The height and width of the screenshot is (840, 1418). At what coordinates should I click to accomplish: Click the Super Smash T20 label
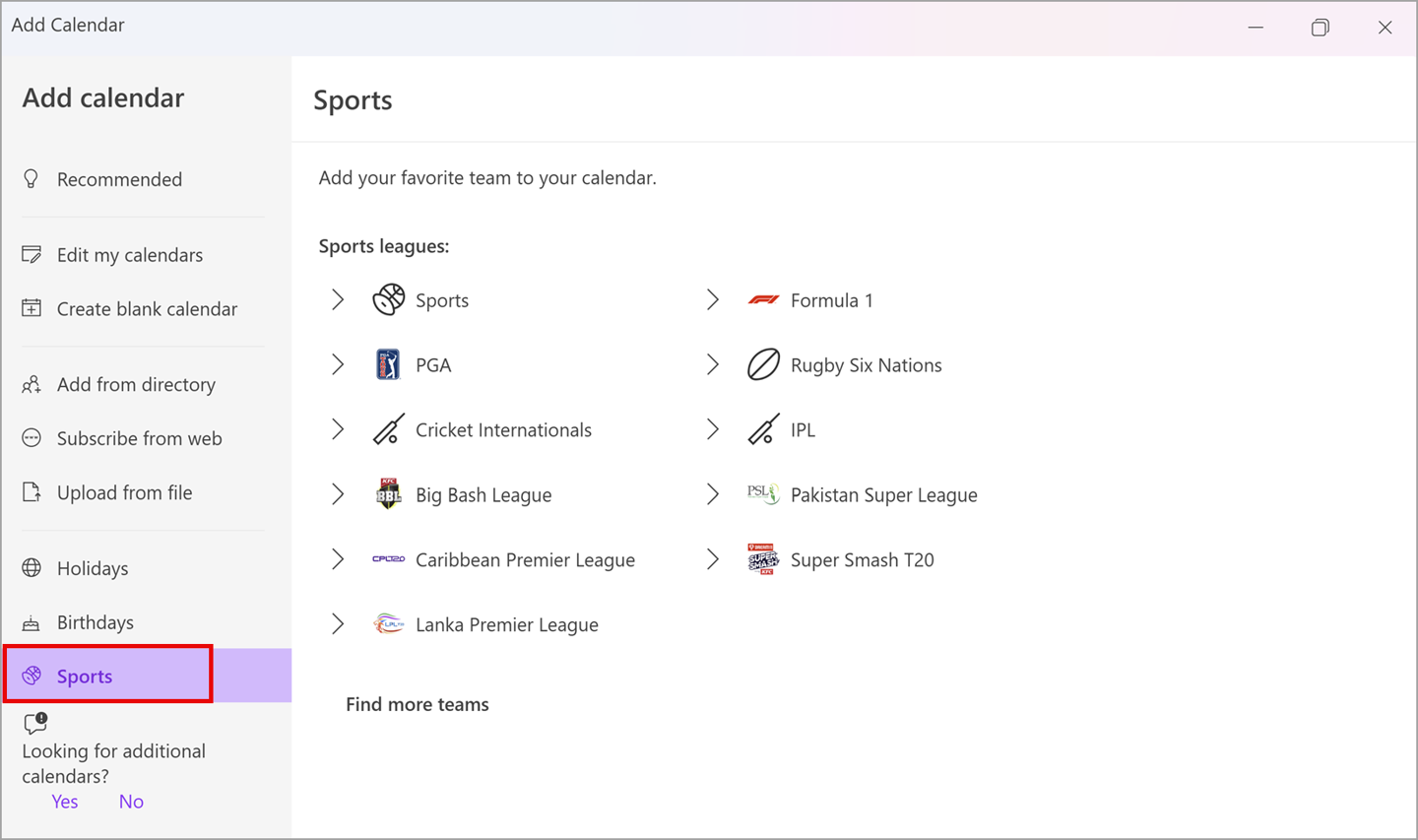point(863,560)
